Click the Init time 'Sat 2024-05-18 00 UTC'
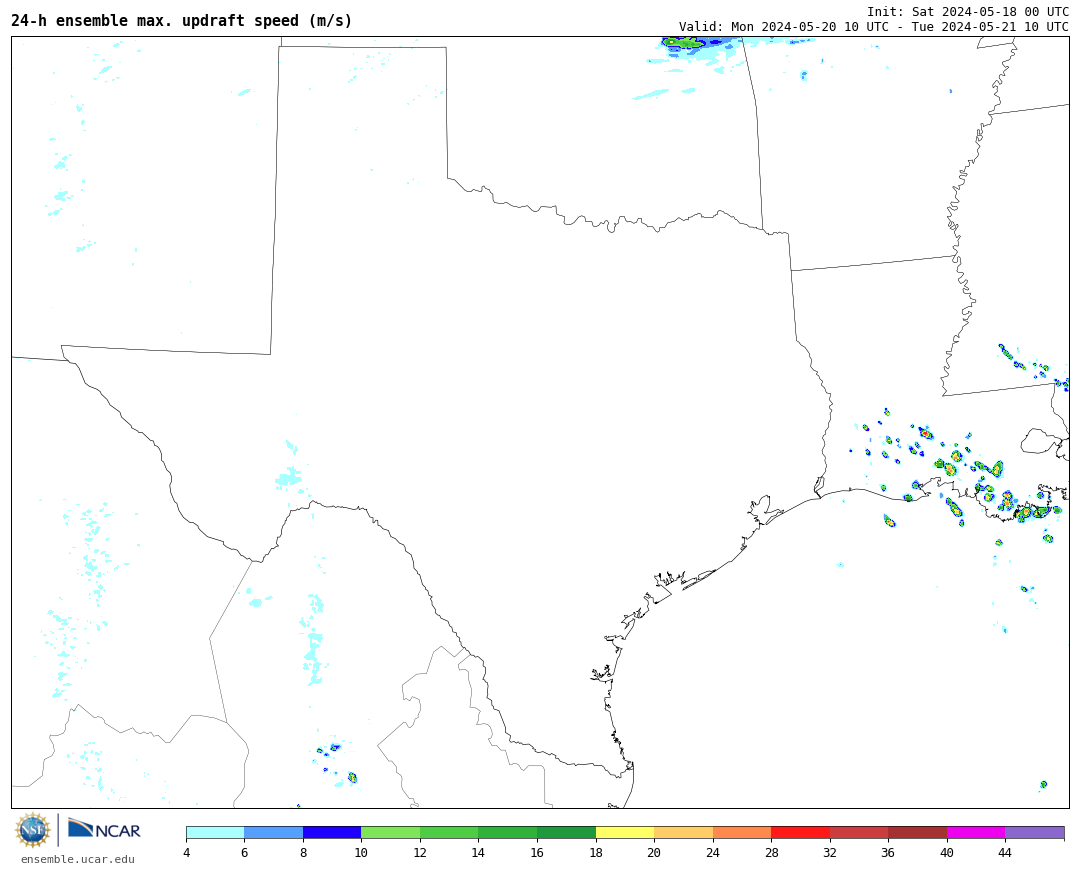The width and height of the screenshot is (1080, 871). tap(990, 12)
